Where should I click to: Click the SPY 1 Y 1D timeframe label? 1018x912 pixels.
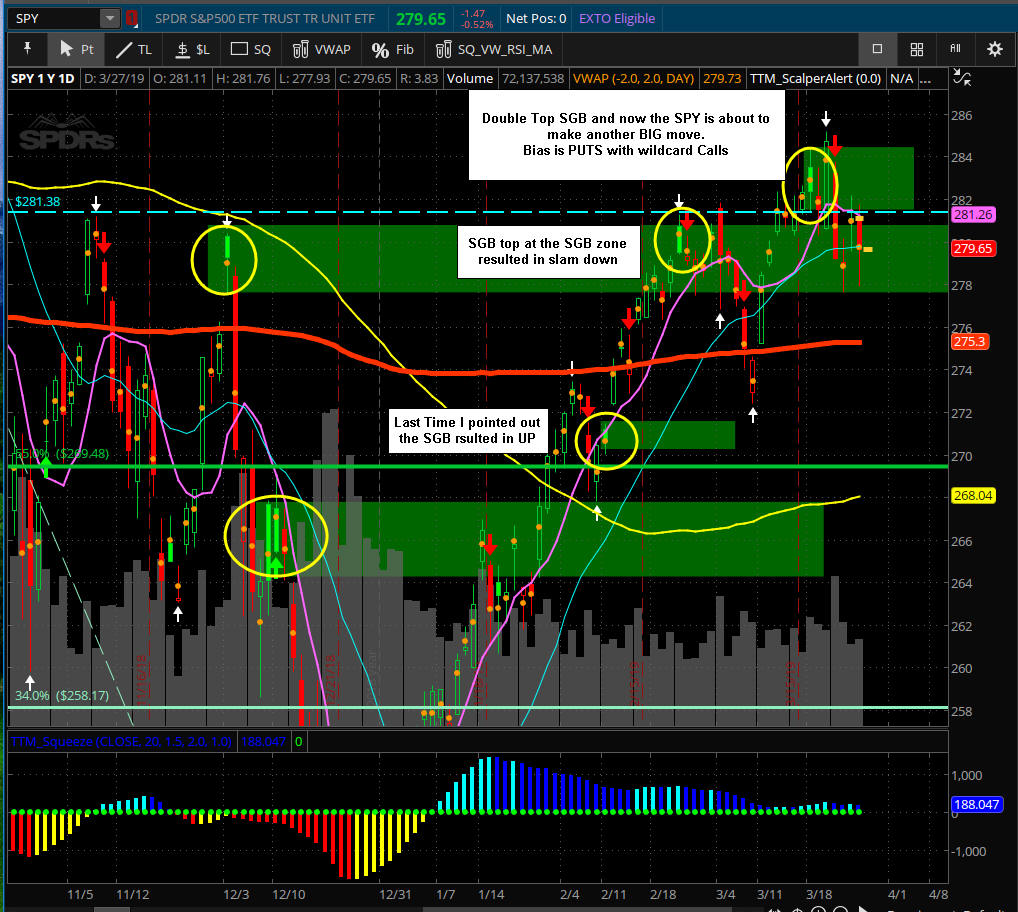coord(42,77)
